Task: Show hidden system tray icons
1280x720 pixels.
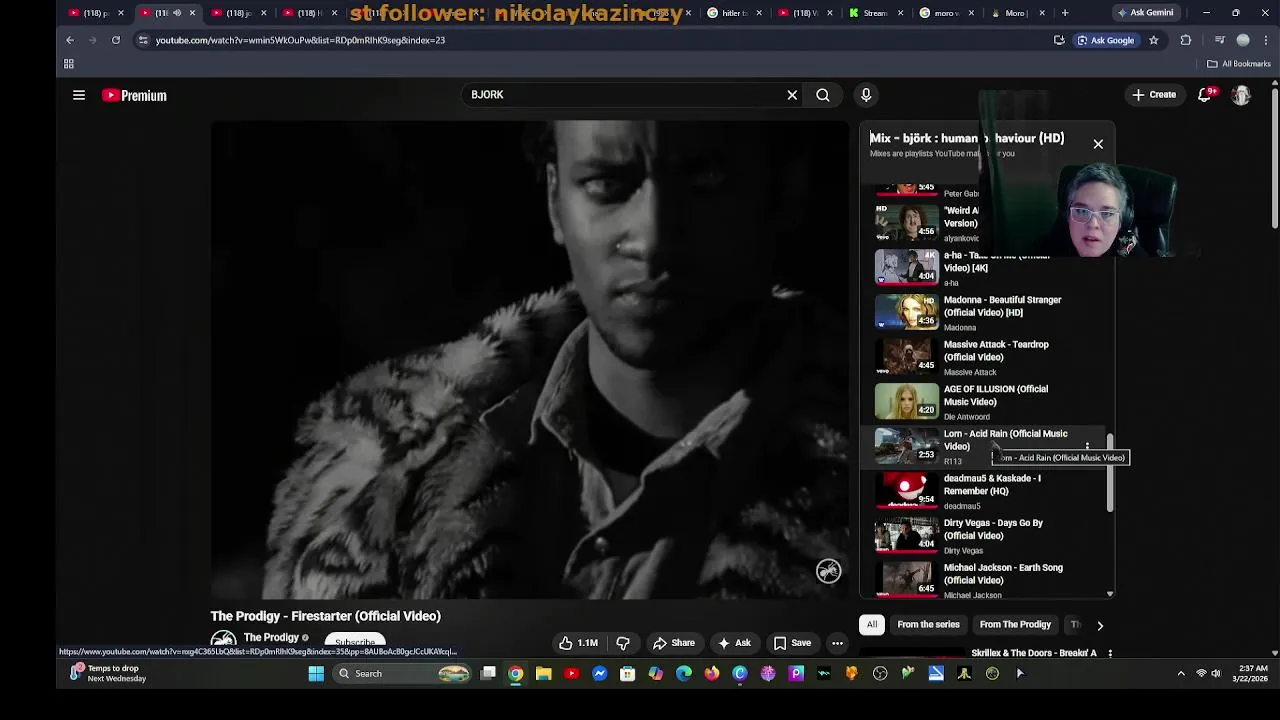Action: (1181, 674)
